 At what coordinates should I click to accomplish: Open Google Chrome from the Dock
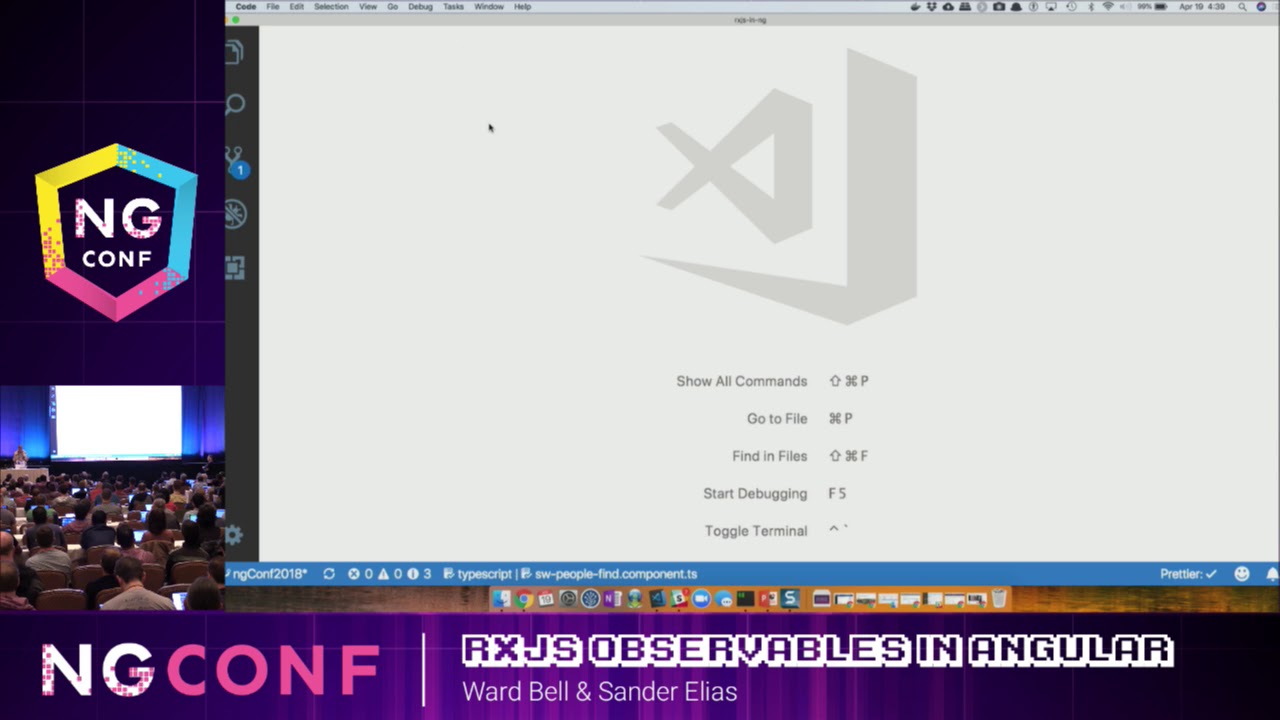tap(523, 599)
